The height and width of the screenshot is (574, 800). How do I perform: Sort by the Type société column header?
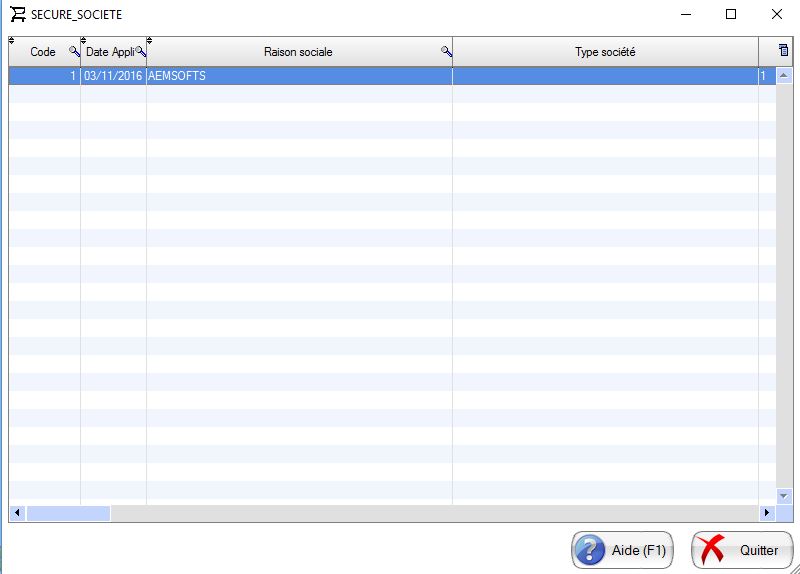[x=605, y=52]
